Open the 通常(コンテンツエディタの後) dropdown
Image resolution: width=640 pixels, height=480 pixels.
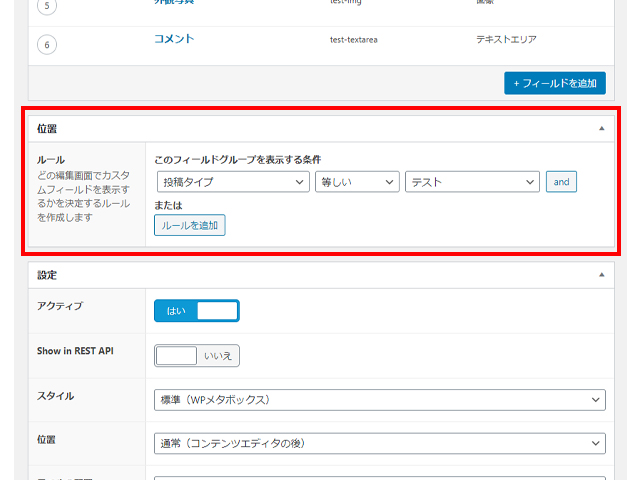coord(380,443)
